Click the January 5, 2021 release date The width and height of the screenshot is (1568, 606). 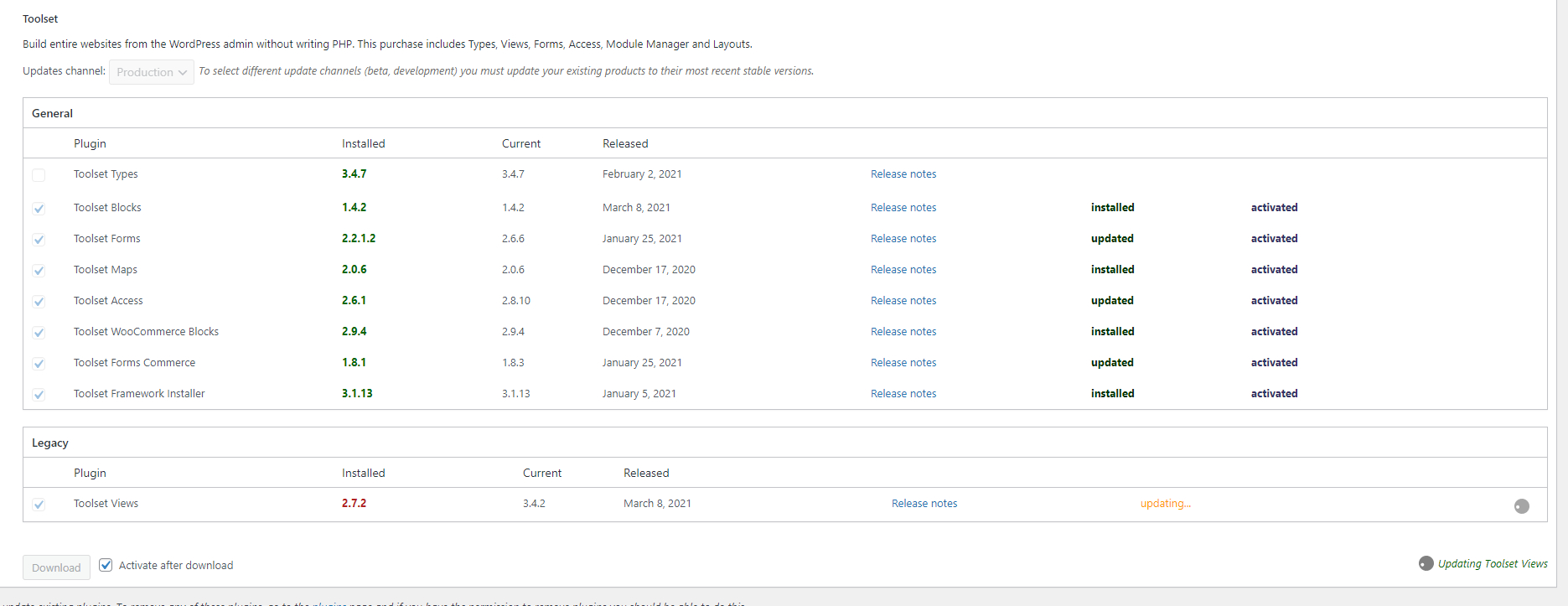[x=639, y=394]
